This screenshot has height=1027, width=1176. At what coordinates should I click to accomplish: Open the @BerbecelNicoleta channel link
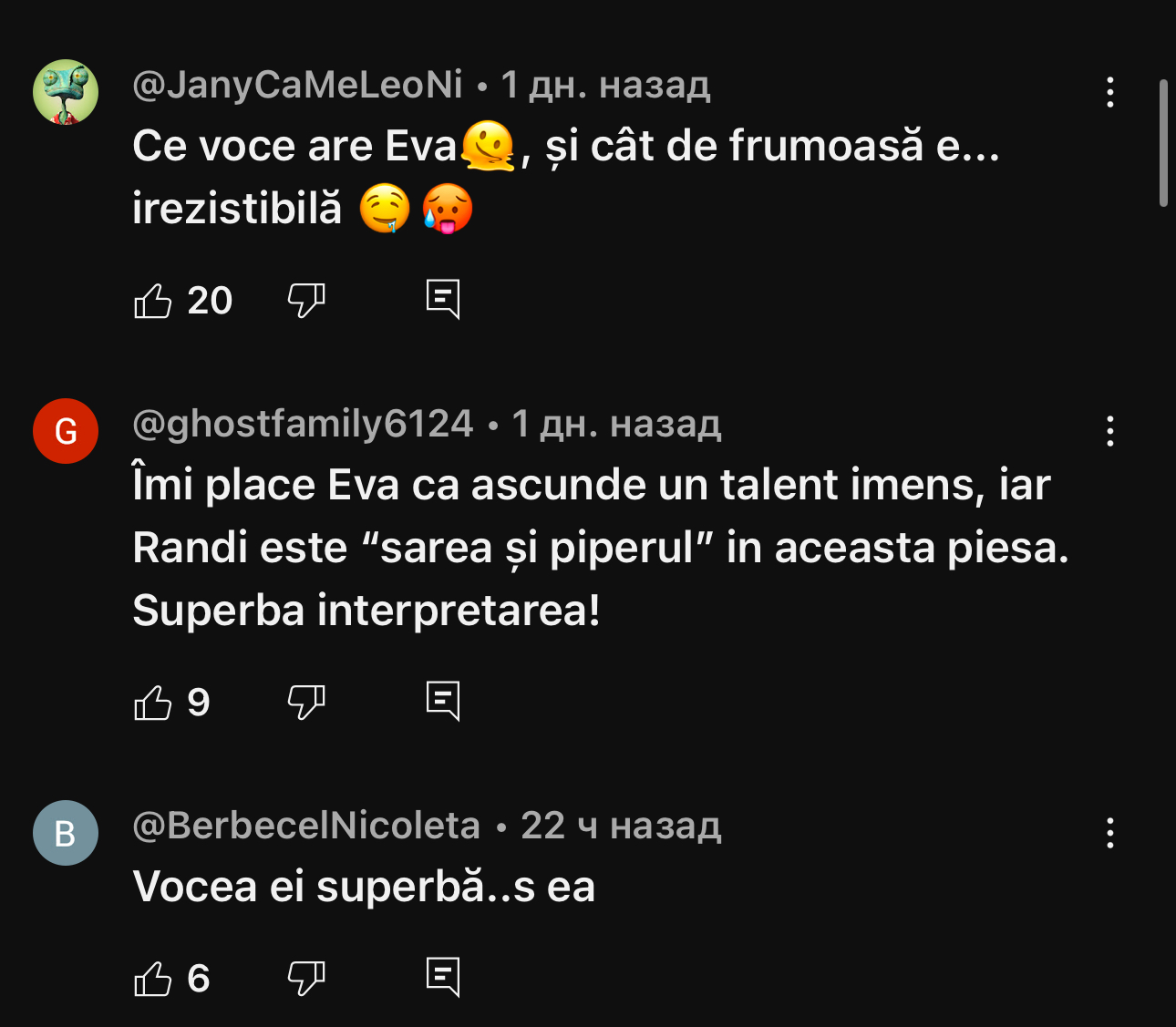coord(306,826)
